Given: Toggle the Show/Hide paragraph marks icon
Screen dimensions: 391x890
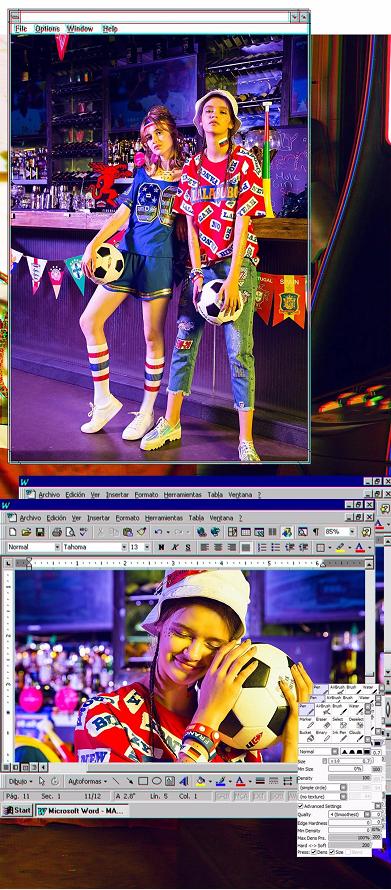Looking at the screenshot, I should 316,532.
